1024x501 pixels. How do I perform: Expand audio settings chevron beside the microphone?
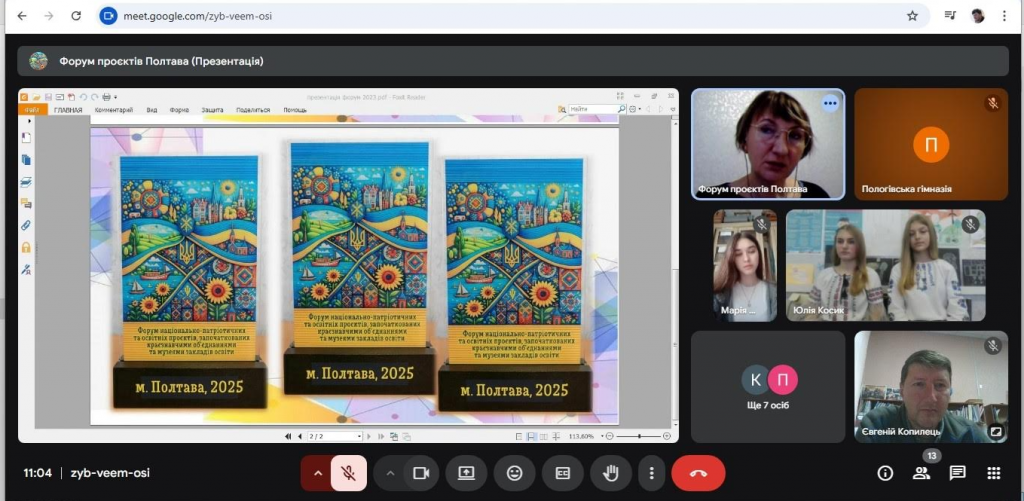(318, 473)
